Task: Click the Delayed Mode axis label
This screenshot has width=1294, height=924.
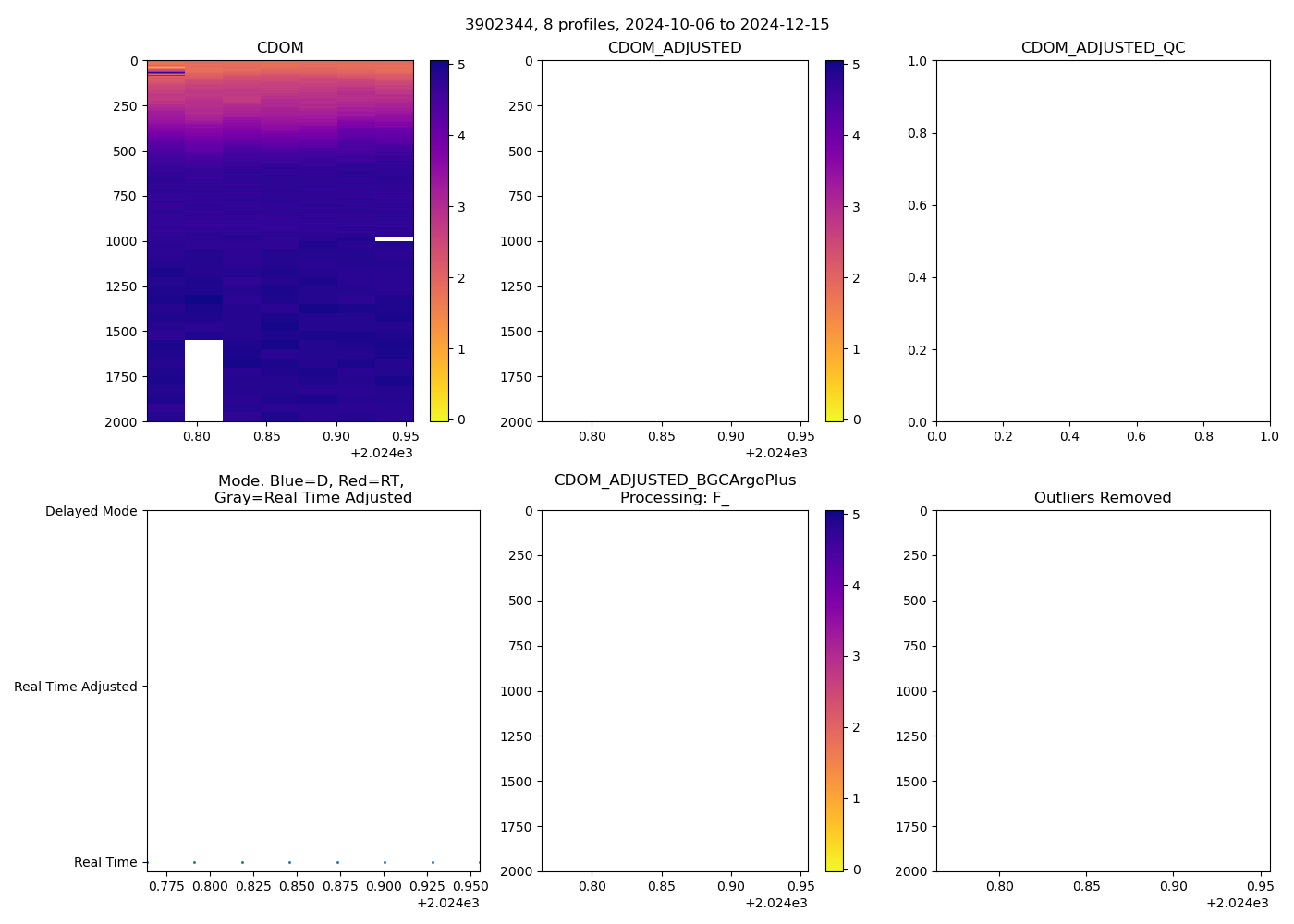Action: (x=91, y=512)
